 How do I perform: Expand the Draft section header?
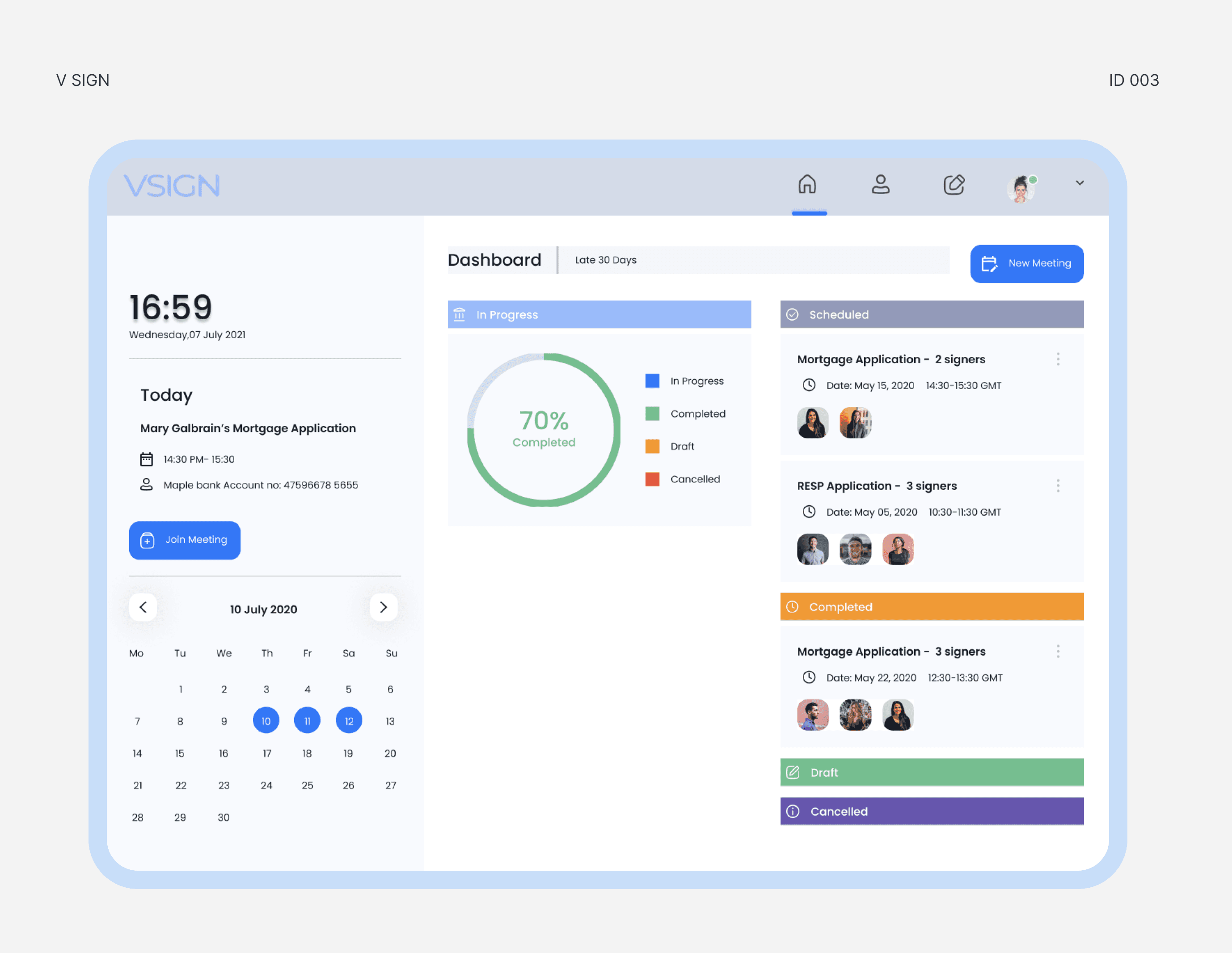tap(931, 772)
